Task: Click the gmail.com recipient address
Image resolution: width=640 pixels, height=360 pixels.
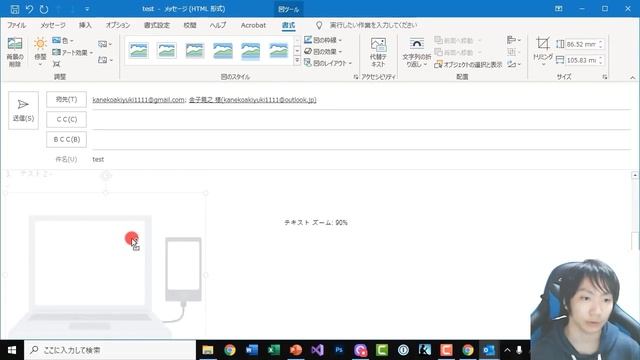Action: (138, 100)
